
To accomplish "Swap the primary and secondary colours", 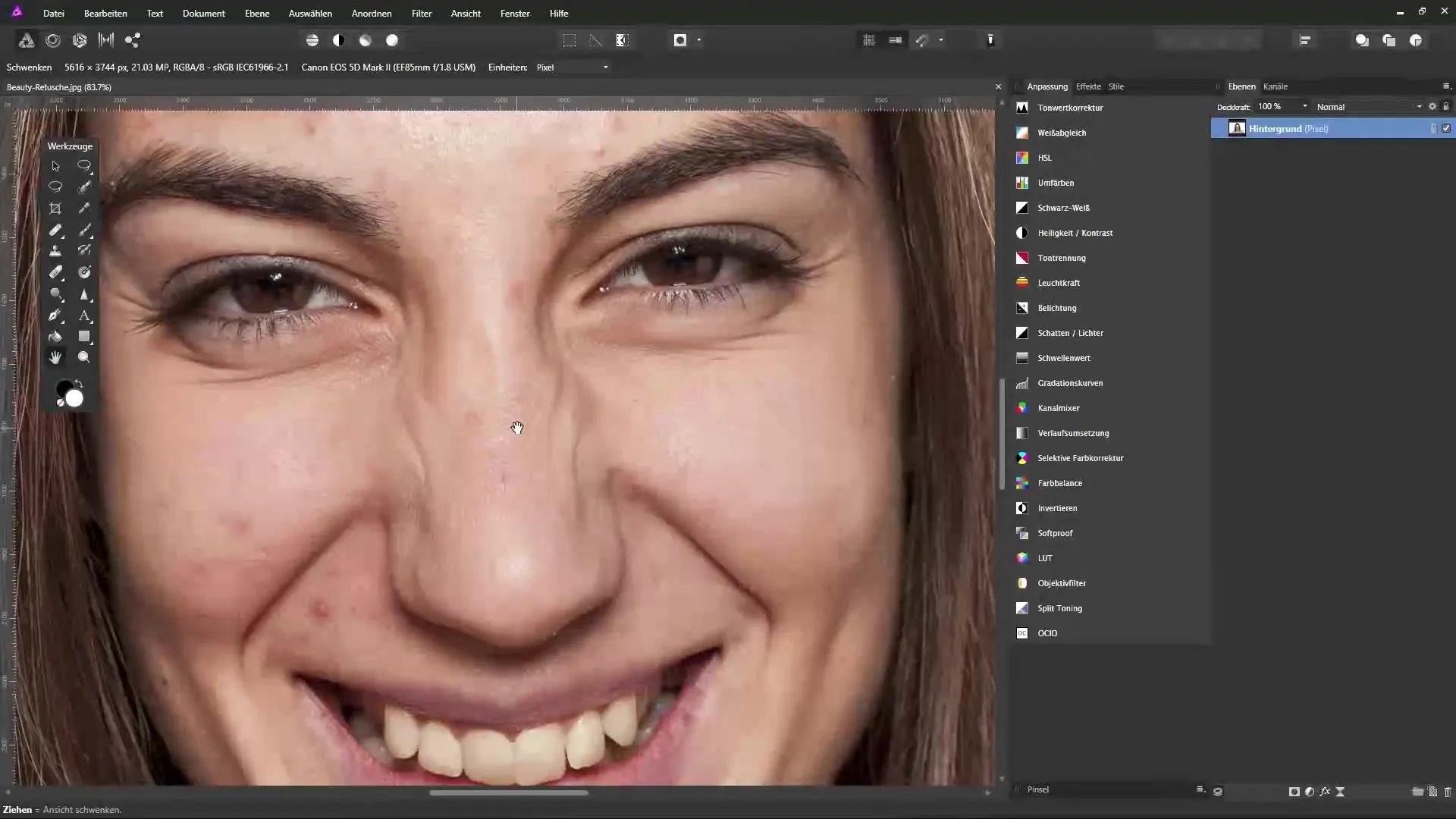I will pyautogui.click(x=79, y=384).
